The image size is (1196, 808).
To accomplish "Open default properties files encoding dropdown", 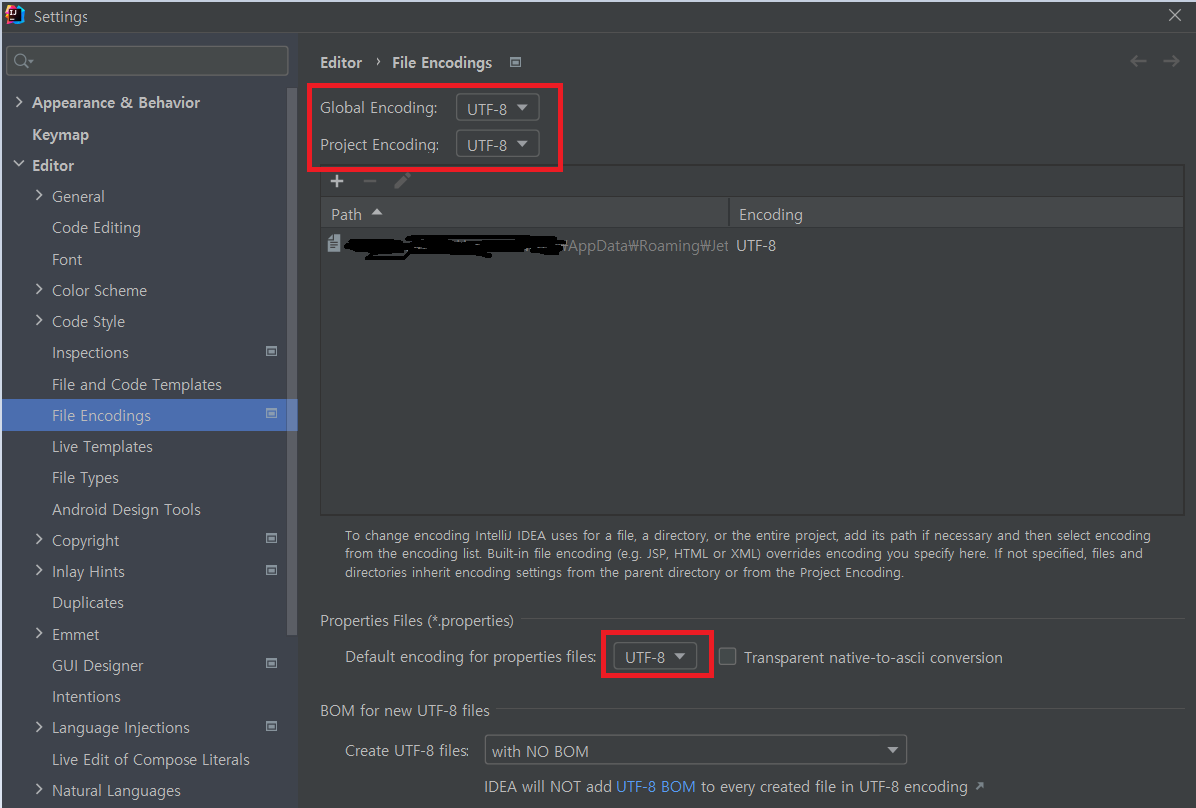I will coord(655,656).
